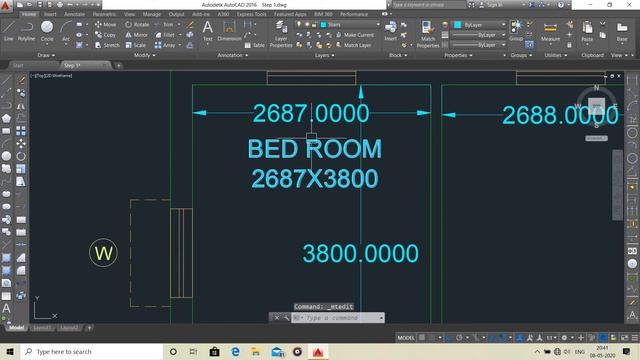The image size is (640, 360).
Task: Open the Parametric ribbon tab
Action: 104,14
